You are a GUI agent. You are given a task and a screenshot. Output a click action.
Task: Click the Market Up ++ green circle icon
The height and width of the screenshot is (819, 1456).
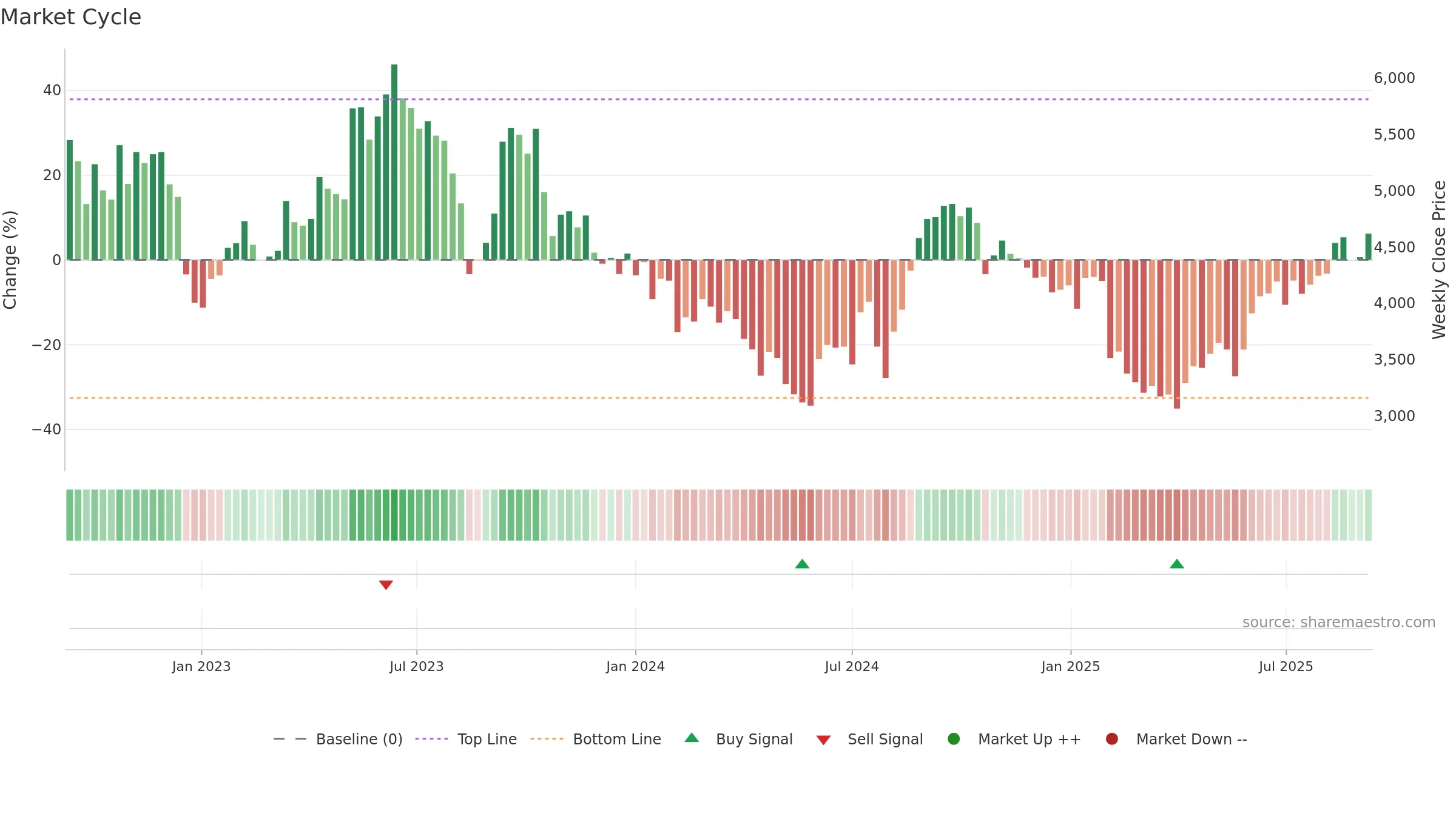[954, 739]
